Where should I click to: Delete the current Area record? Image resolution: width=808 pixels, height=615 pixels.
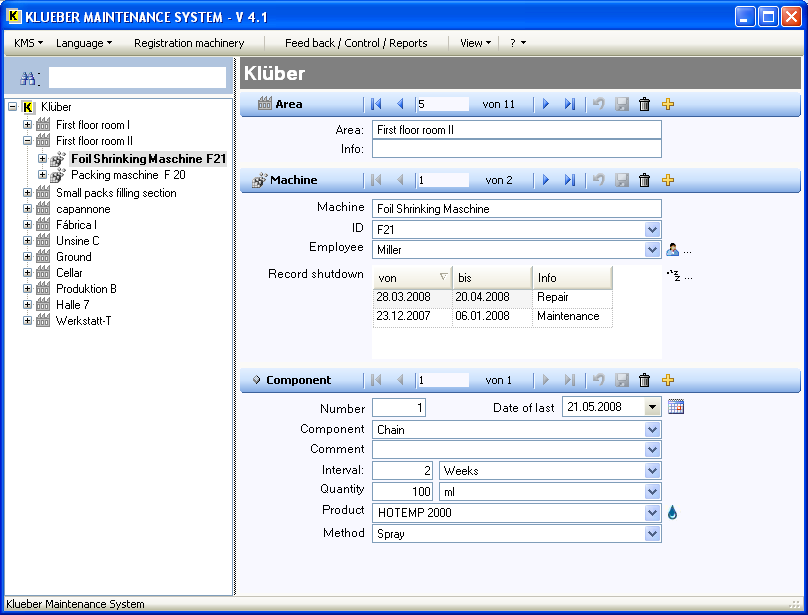[x=644, y=104]
